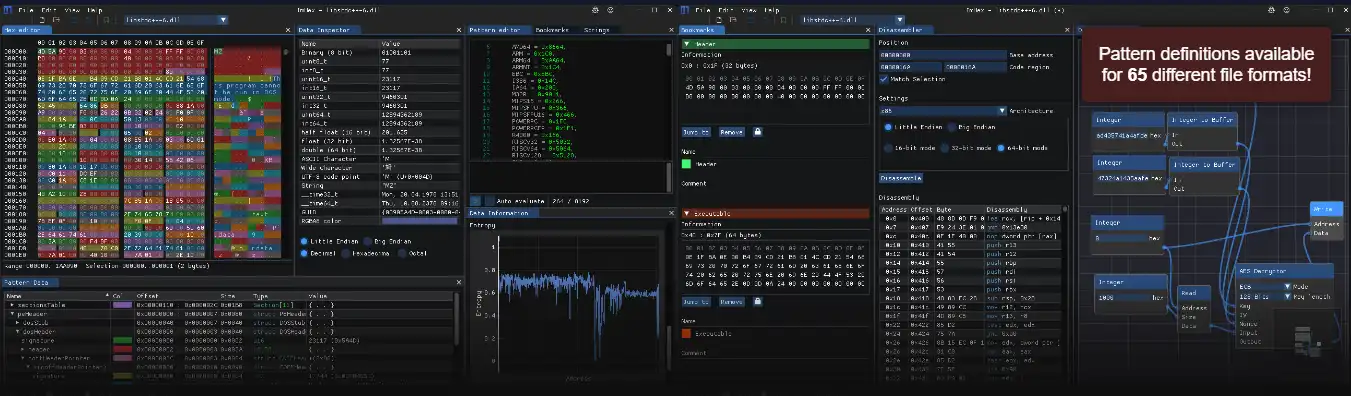
Task: Select Big Endian in Disassembler settings
Action: 966,127
